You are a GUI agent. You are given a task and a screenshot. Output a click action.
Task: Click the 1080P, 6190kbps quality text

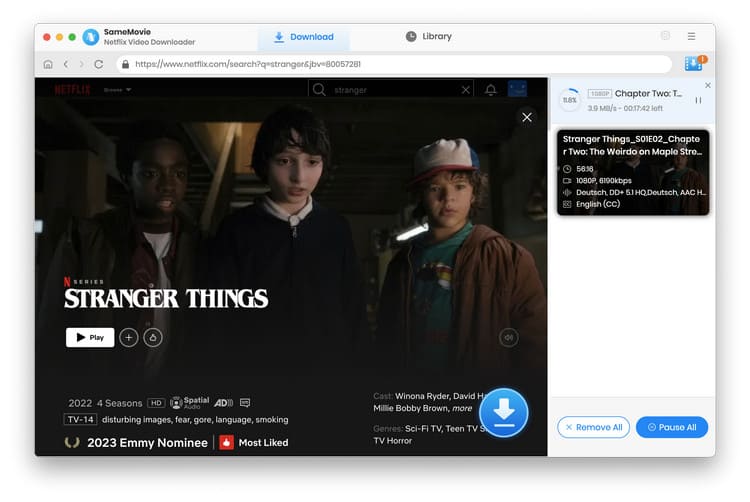coord(604,181)
